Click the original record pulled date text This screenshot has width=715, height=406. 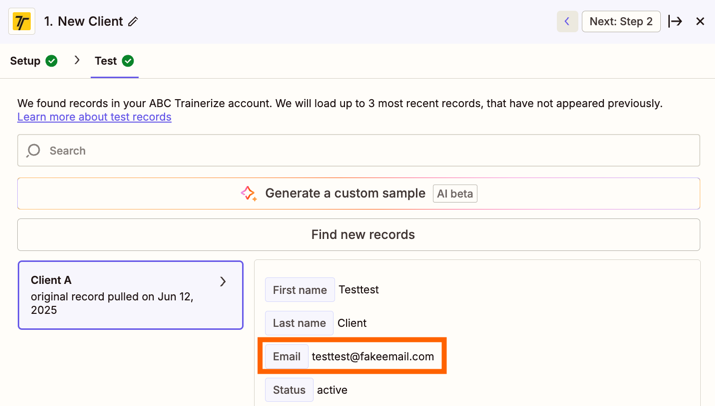(112, 303)
